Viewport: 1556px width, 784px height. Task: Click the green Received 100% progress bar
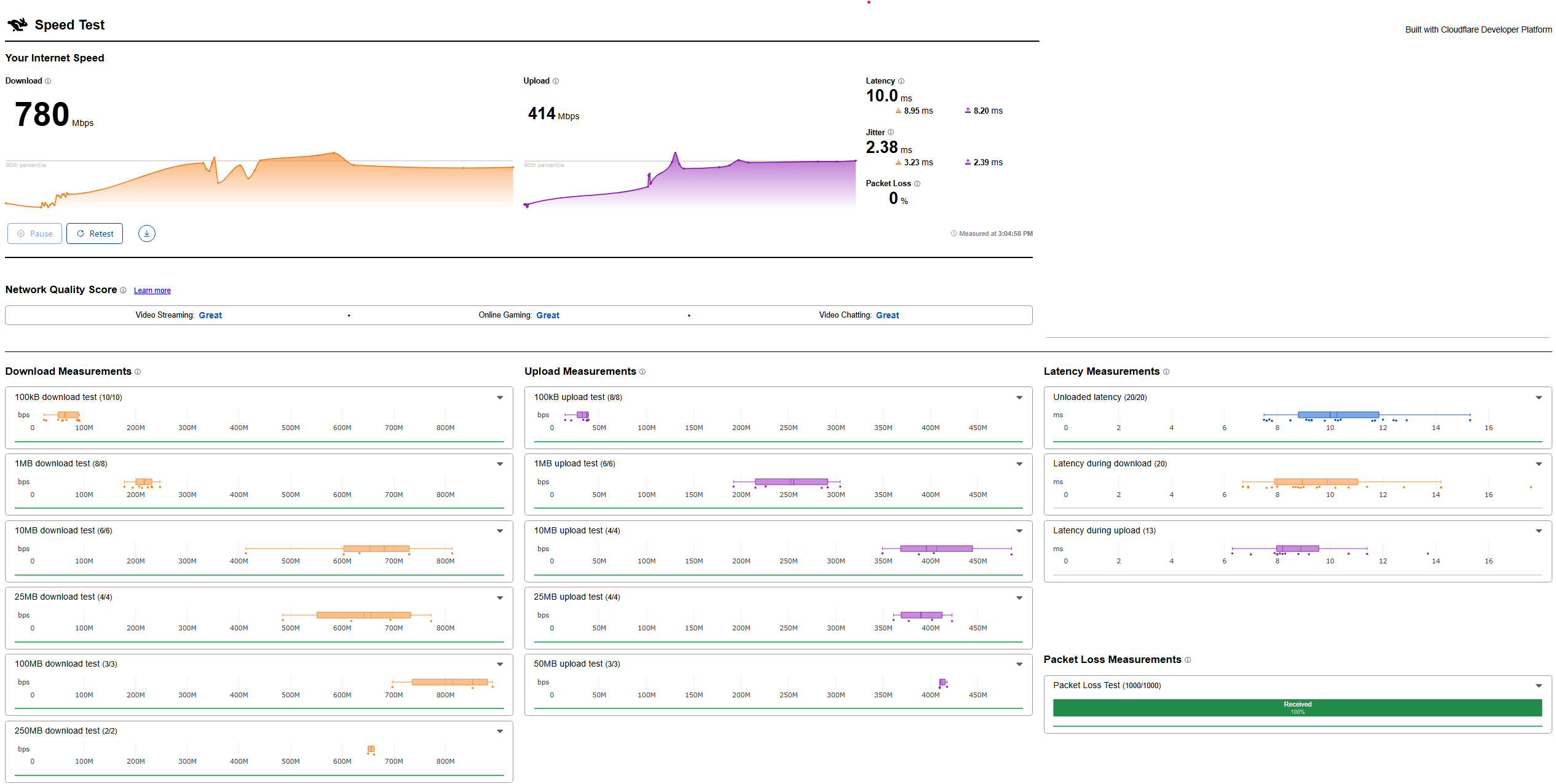click(x=1297, y=708)
